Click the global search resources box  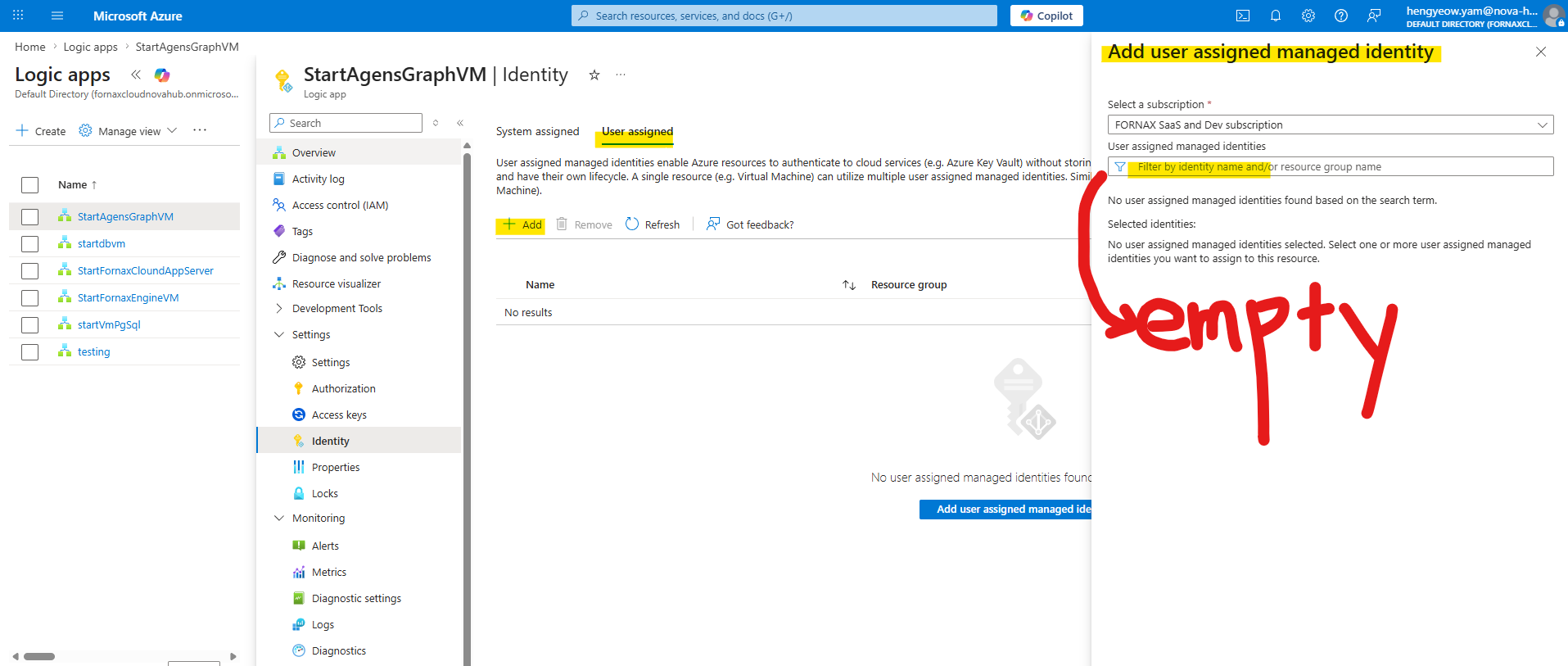784,16
